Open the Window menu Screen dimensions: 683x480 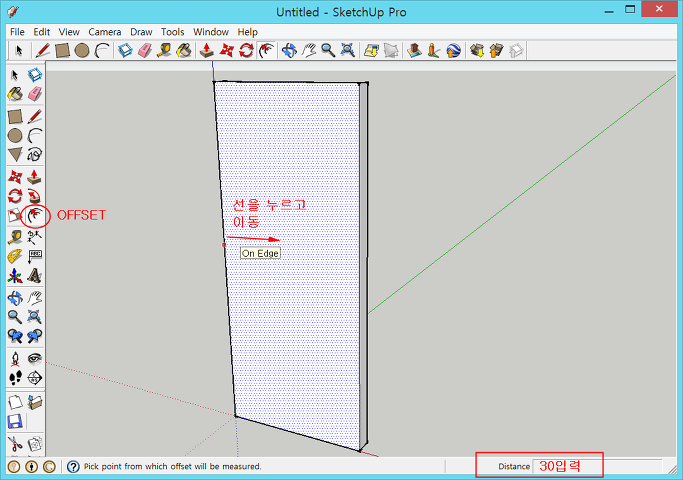[211, 32]
